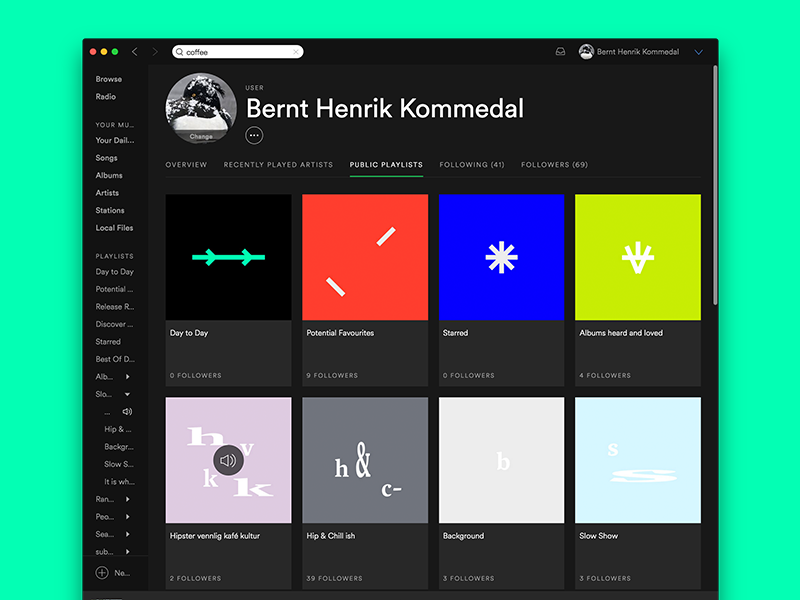Open the Followers (69) tab

pos(555,165)
